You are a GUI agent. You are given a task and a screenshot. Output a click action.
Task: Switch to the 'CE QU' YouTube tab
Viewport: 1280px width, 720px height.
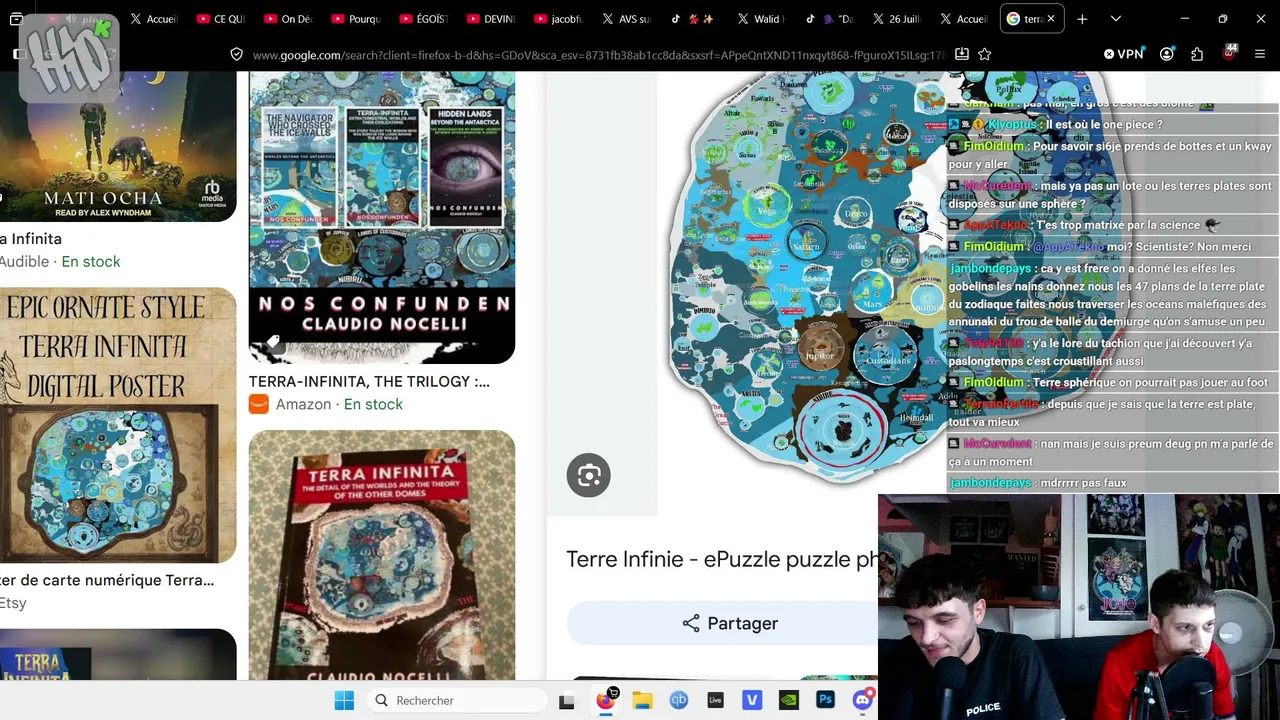point(220,19)
